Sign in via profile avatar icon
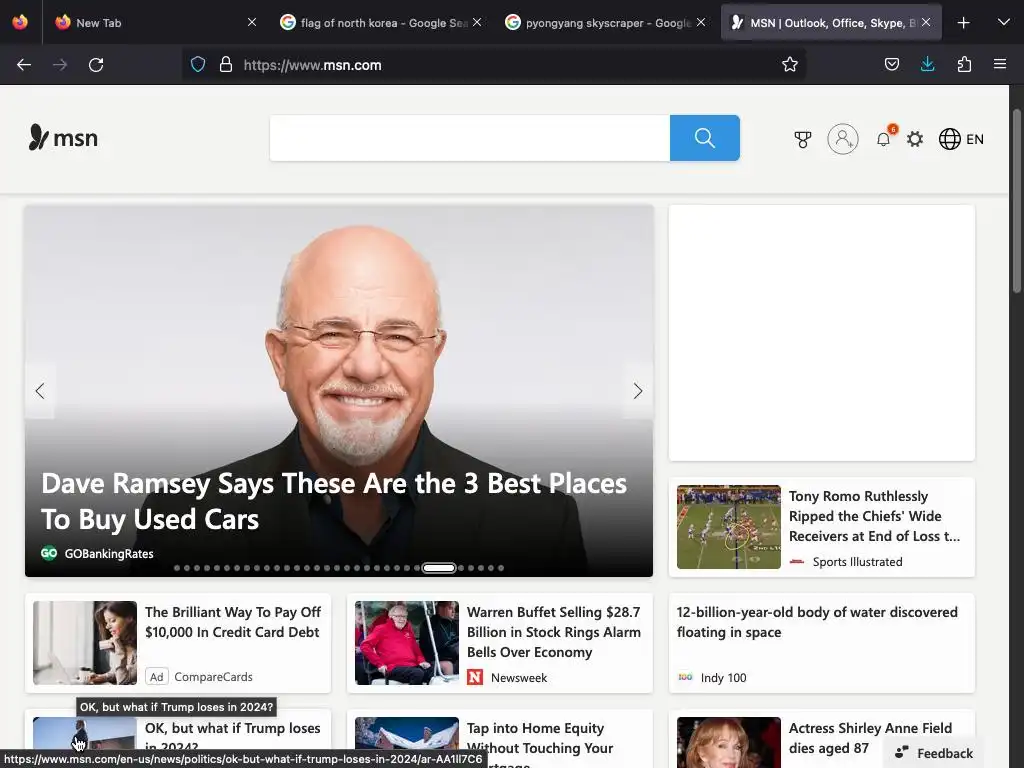The height and width of the screenshot is (768, 1024). tap(842, 139)
